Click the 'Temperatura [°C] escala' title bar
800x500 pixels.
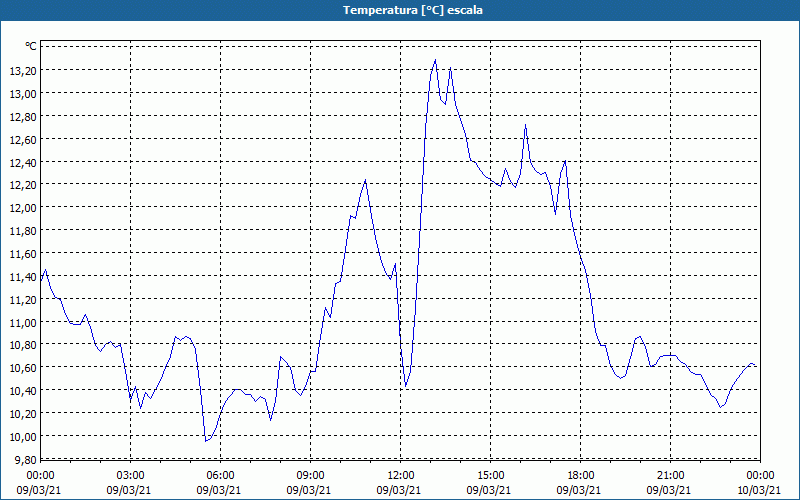point(400,10)
